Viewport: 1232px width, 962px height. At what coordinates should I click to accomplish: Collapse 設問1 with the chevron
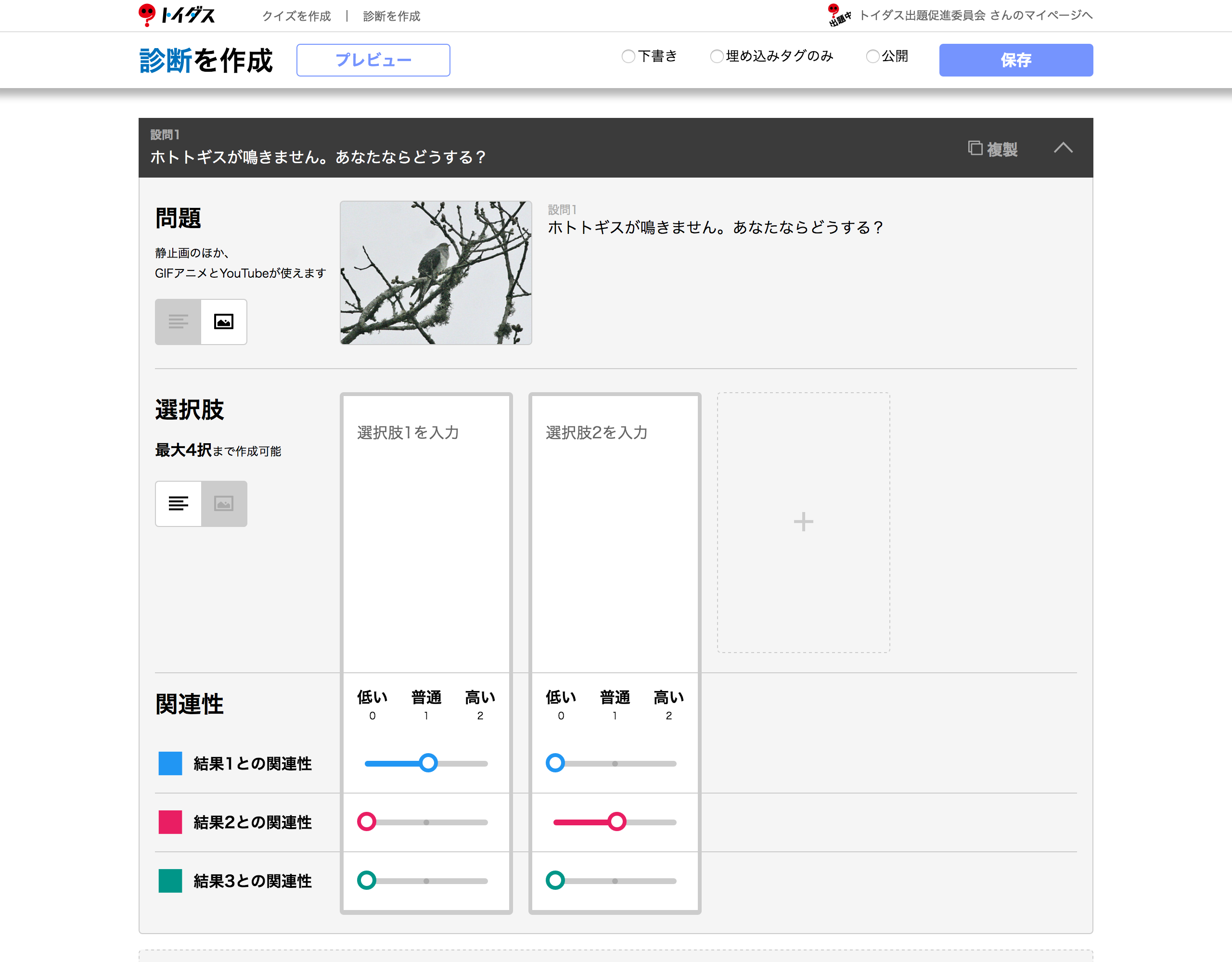pos(1064,148)
